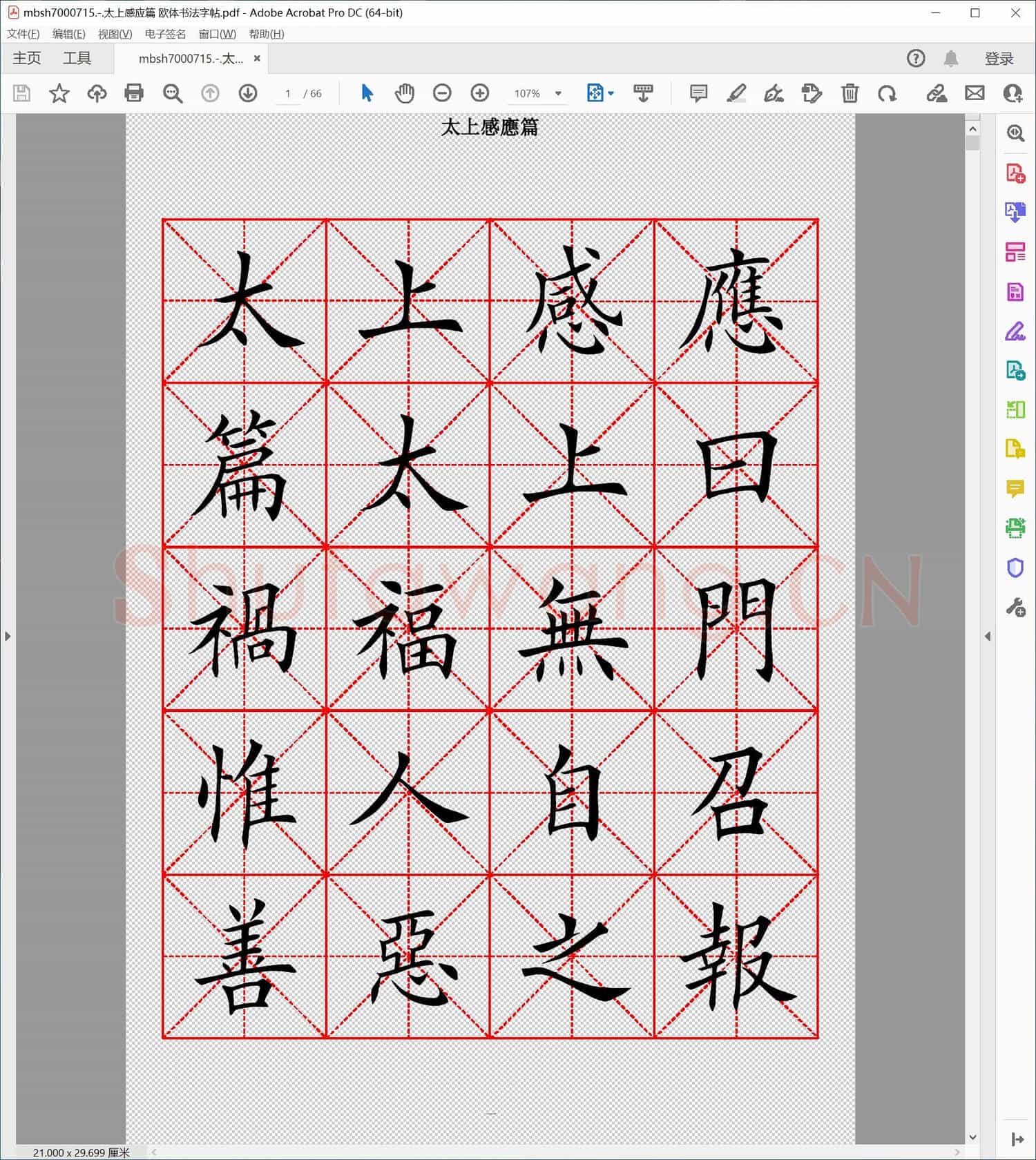Bookmark file with star icon
The width and height of the screenshot is (1036, 1160).
[x=59, y=93]
